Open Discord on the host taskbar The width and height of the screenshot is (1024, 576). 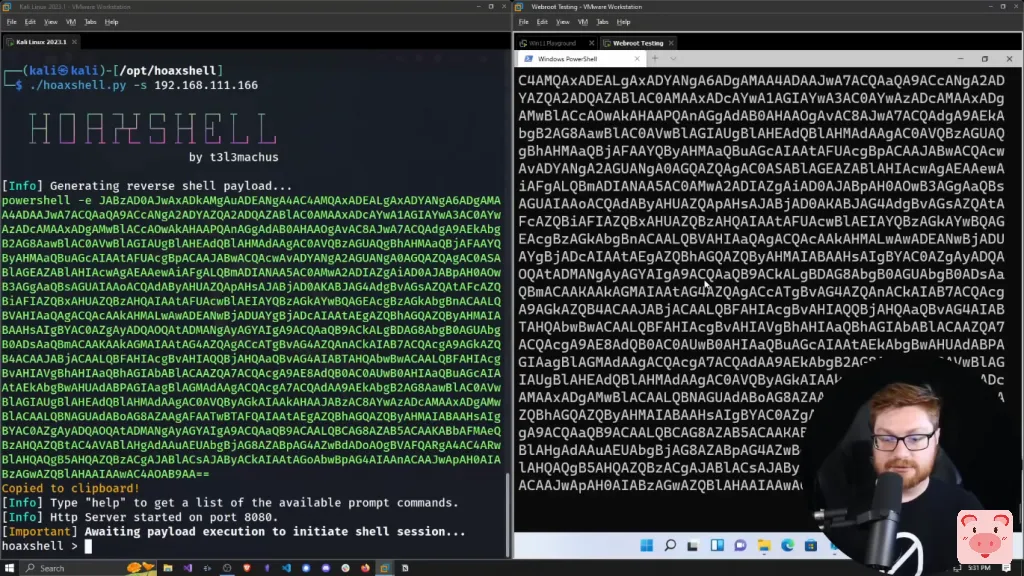325,568
